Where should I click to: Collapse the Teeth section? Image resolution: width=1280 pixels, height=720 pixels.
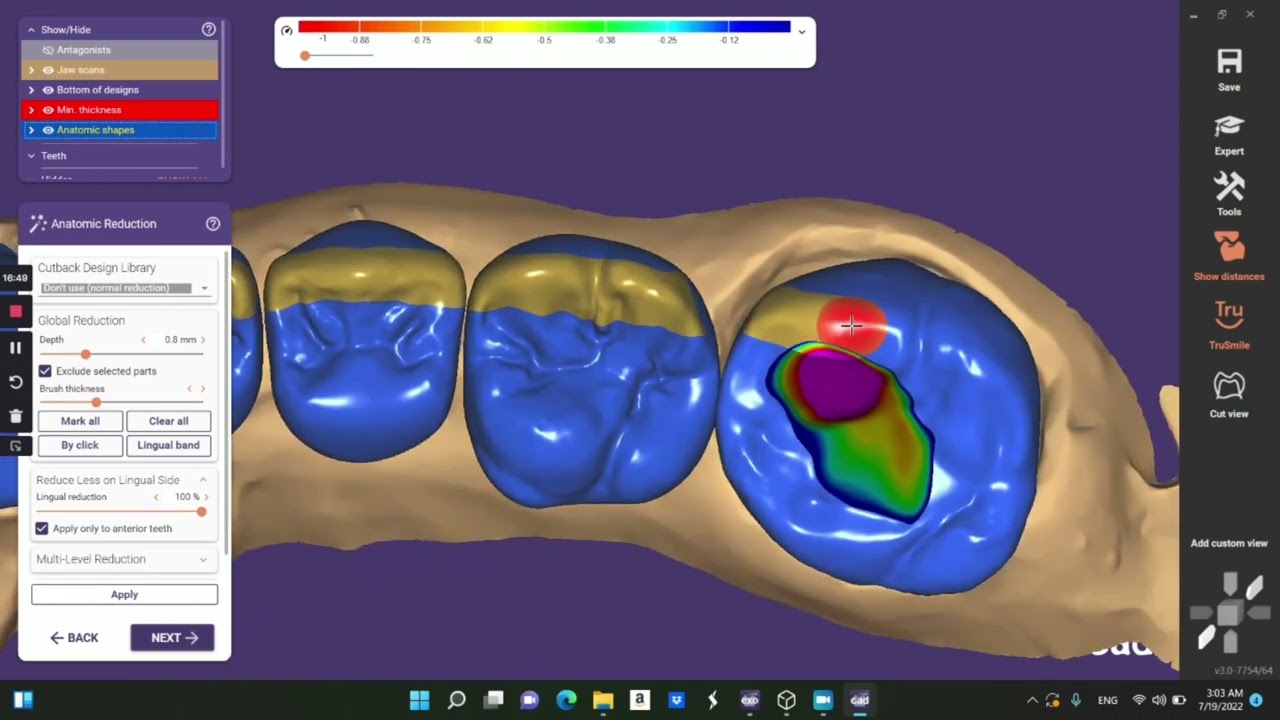click(x=31, y=156)
